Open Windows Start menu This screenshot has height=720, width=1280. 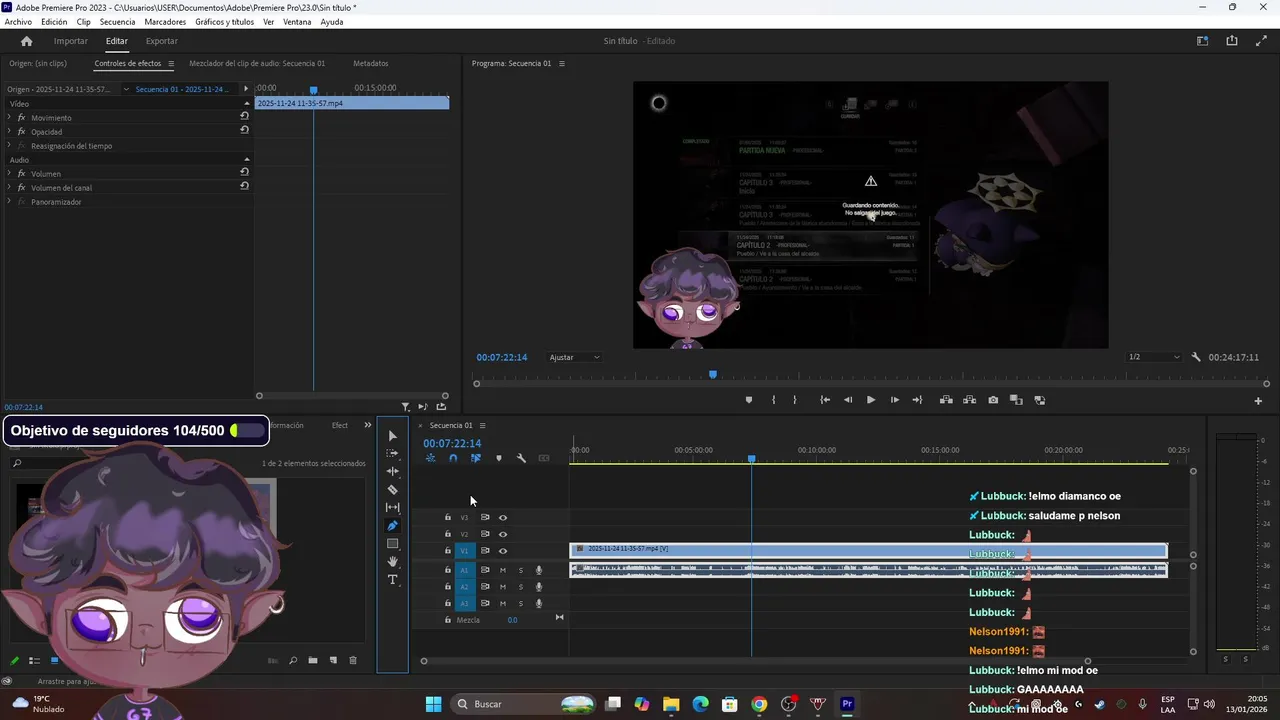click(433, 704)
